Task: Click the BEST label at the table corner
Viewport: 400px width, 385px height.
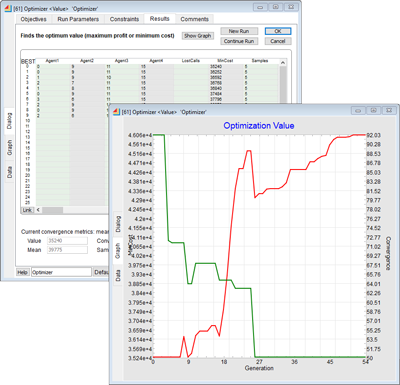Action: pyautogui.click(x=28, y=62)
